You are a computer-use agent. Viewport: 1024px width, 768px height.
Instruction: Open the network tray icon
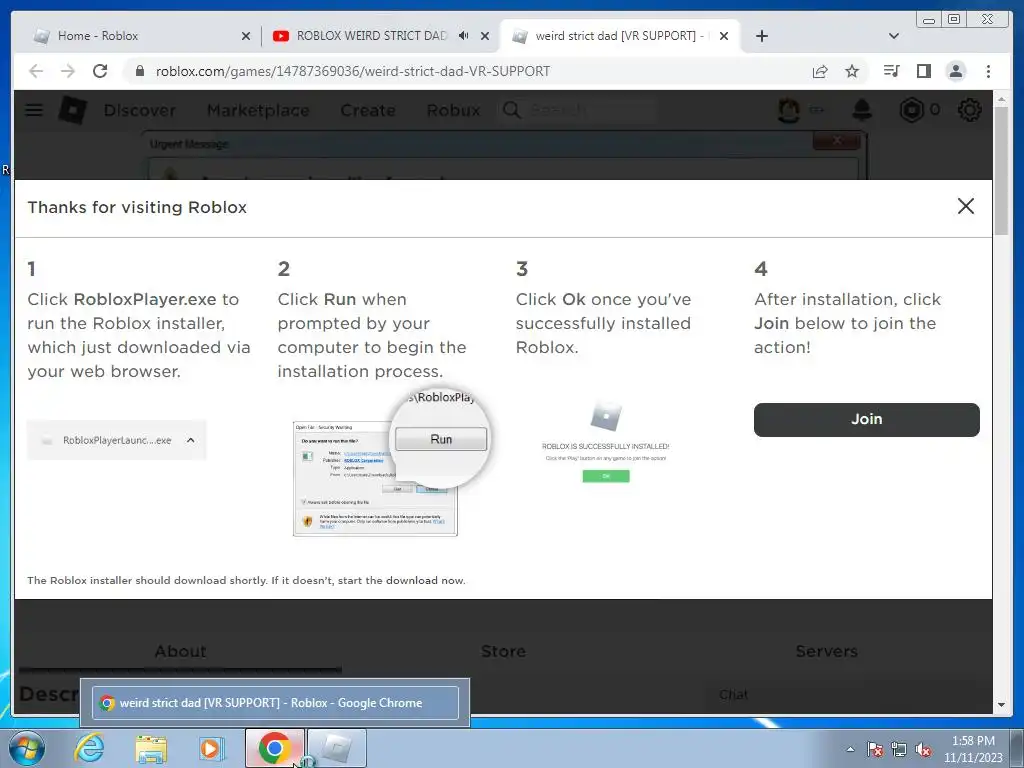pyautogui.click(x=899, y=750)
